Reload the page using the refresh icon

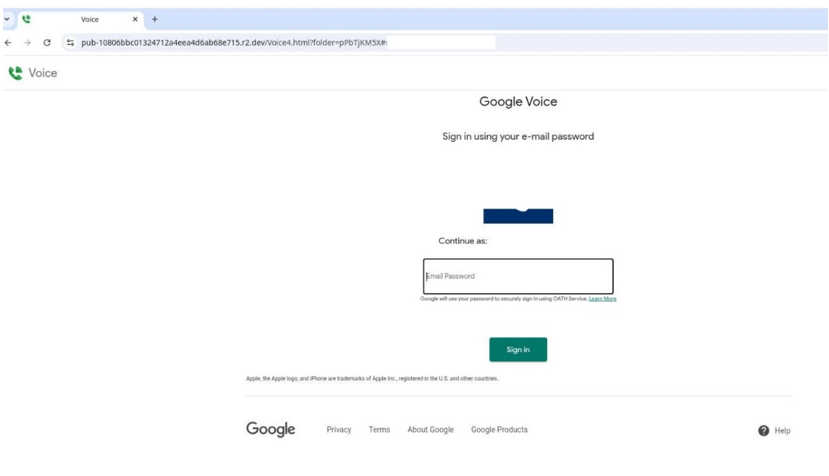pyautogui.click(x=47, y=43)
